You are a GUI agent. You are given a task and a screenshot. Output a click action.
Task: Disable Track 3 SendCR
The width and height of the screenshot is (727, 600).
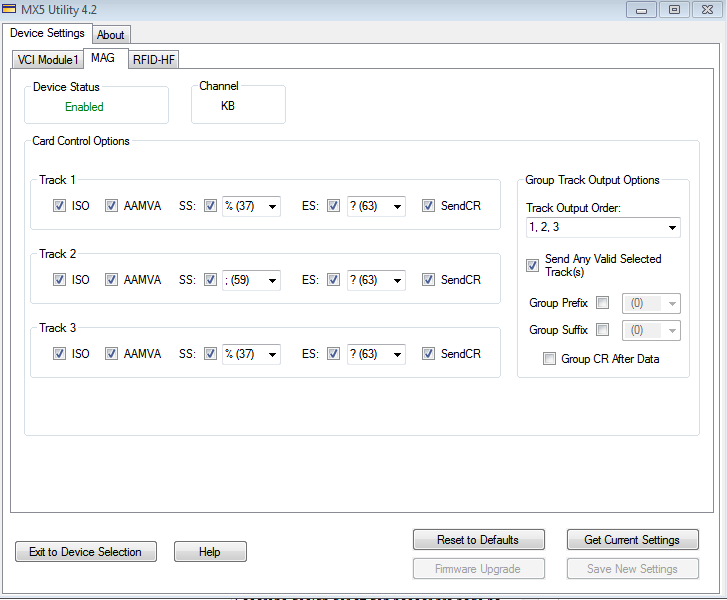click(x=428, y=354)
